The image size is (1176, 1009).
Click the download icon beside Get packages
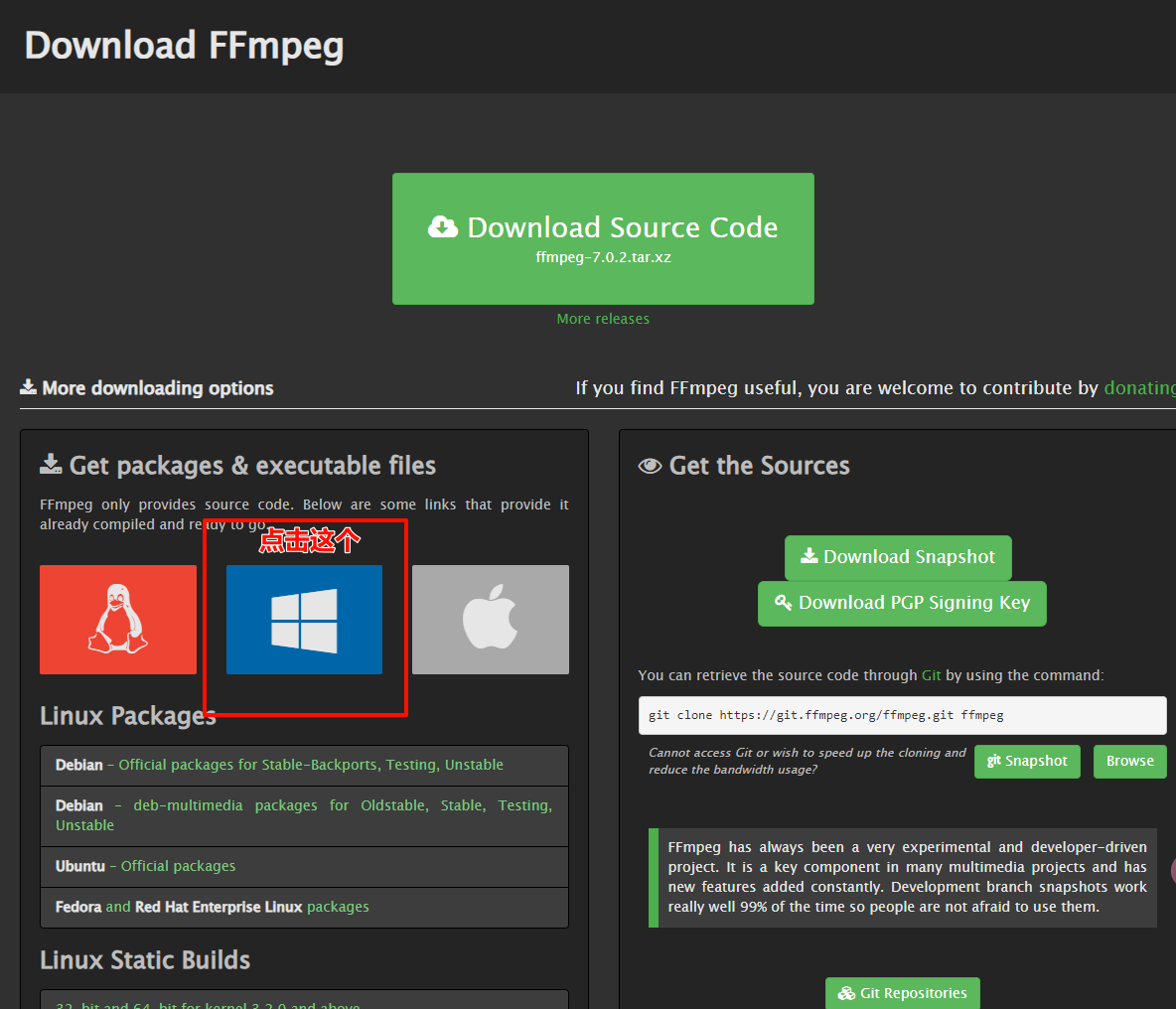click(x=51, y=464)
